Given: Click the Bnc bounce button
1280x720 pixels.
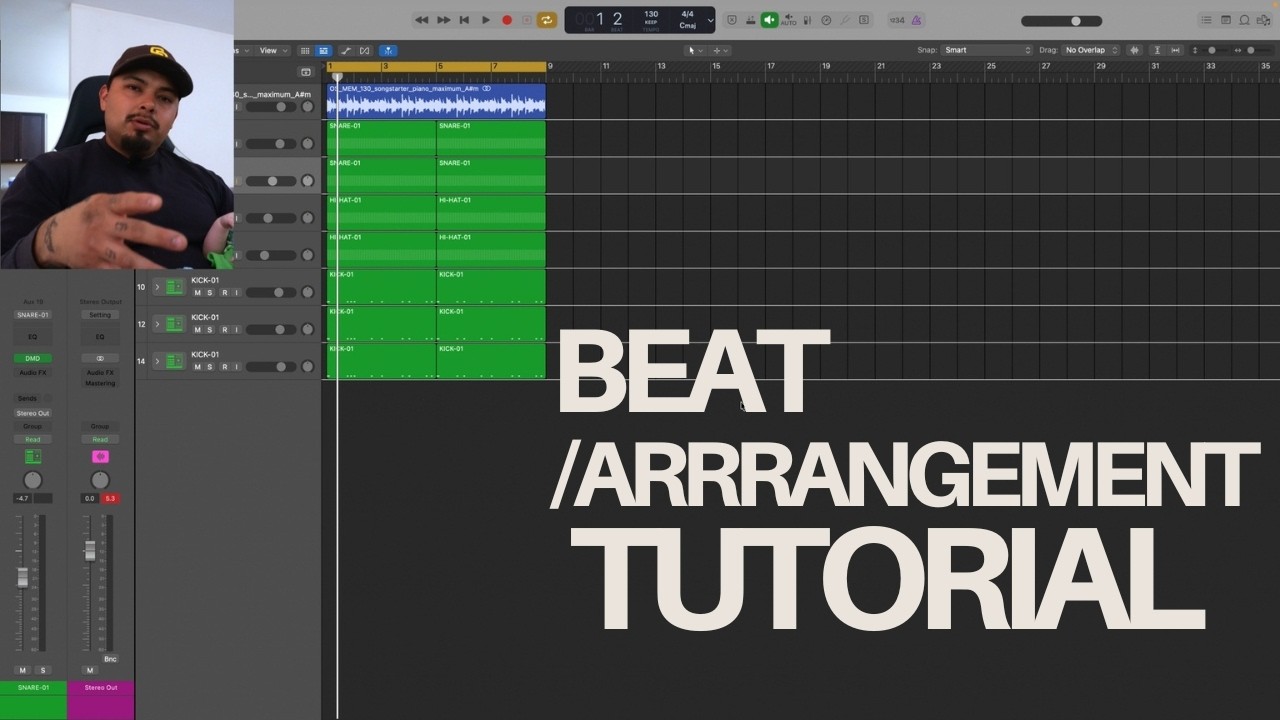Looking at the screenshot, I should (x=110, y=659).
